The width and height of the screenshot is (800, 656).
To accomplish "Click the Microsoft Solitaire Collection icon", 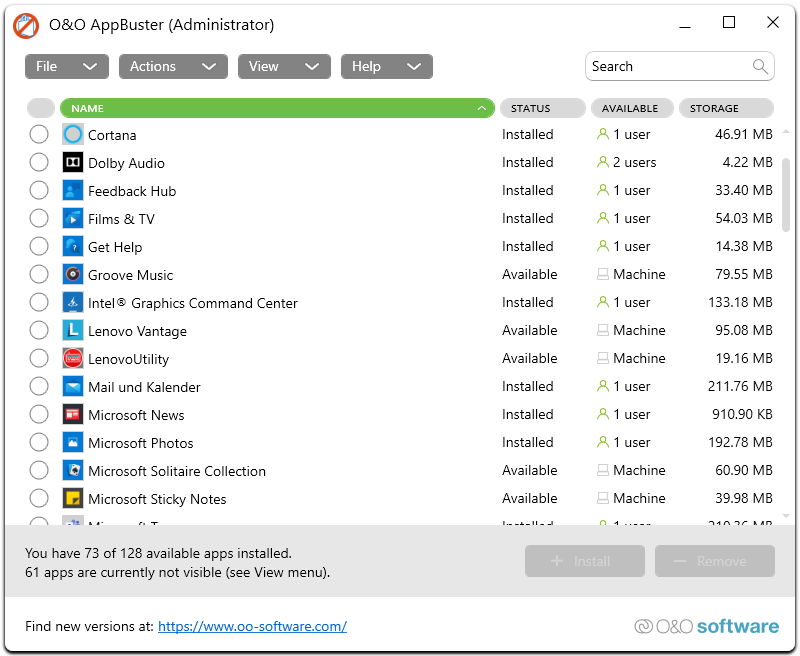I will coord(72,470).
